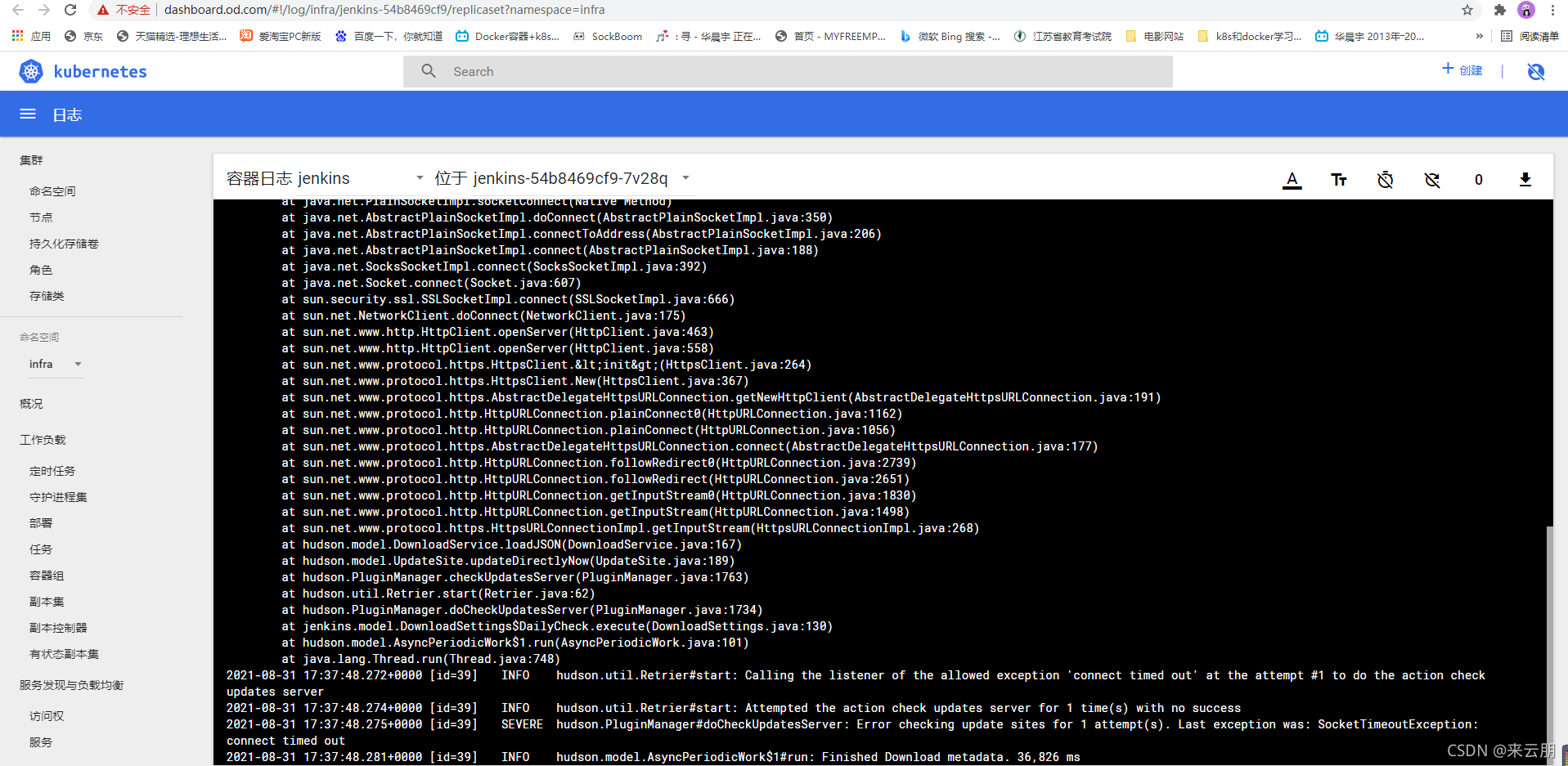Open the 应用 apps bookmark
Viewport: 1568px width, 766px height.
click(31, 36)
